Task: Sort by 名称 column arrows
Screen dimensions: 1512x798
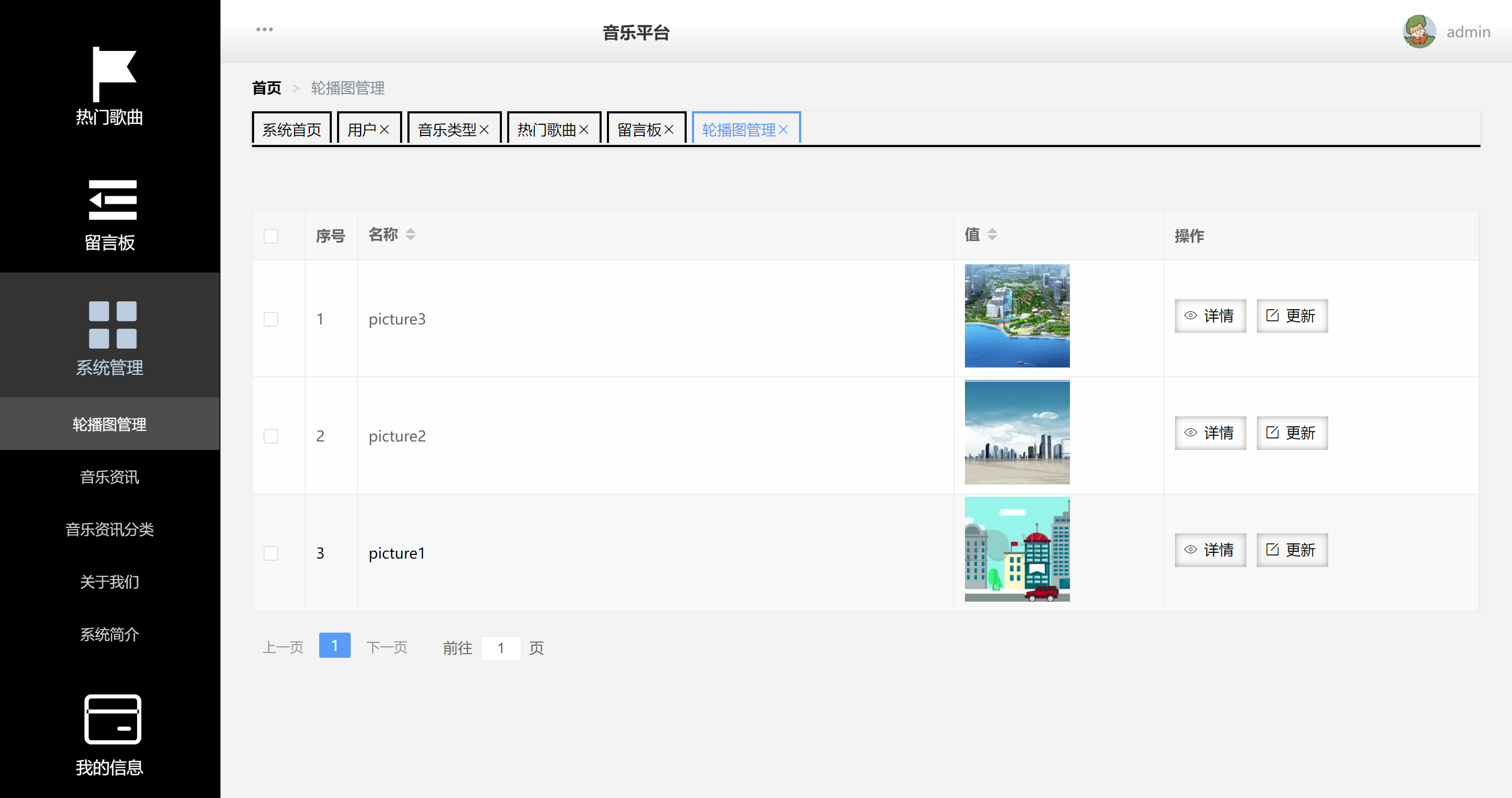Action: click(410, 235)
